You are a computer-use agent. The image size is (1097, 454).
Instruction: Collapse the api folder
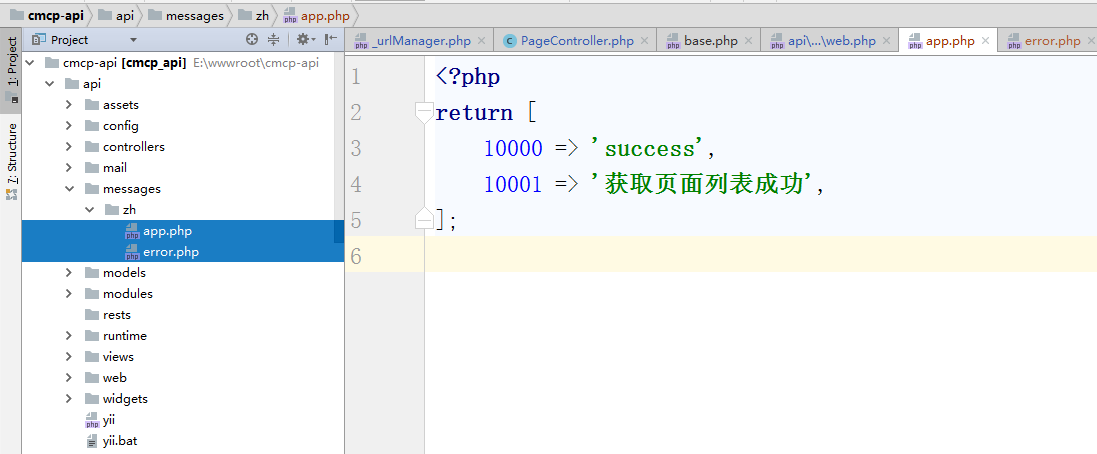[x=50, y=84]
